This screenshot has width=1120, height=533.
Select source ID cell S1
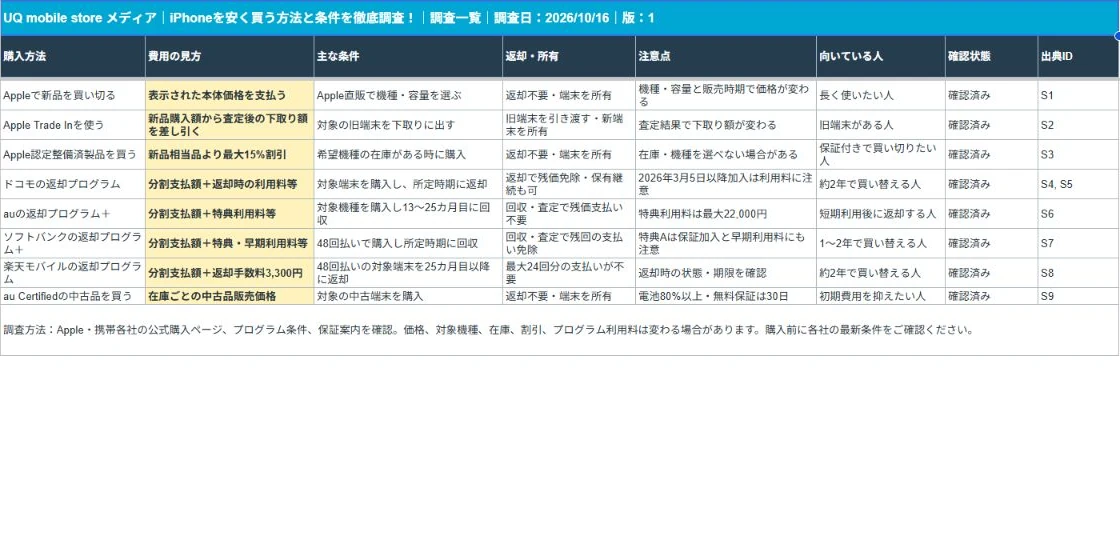1079,95
